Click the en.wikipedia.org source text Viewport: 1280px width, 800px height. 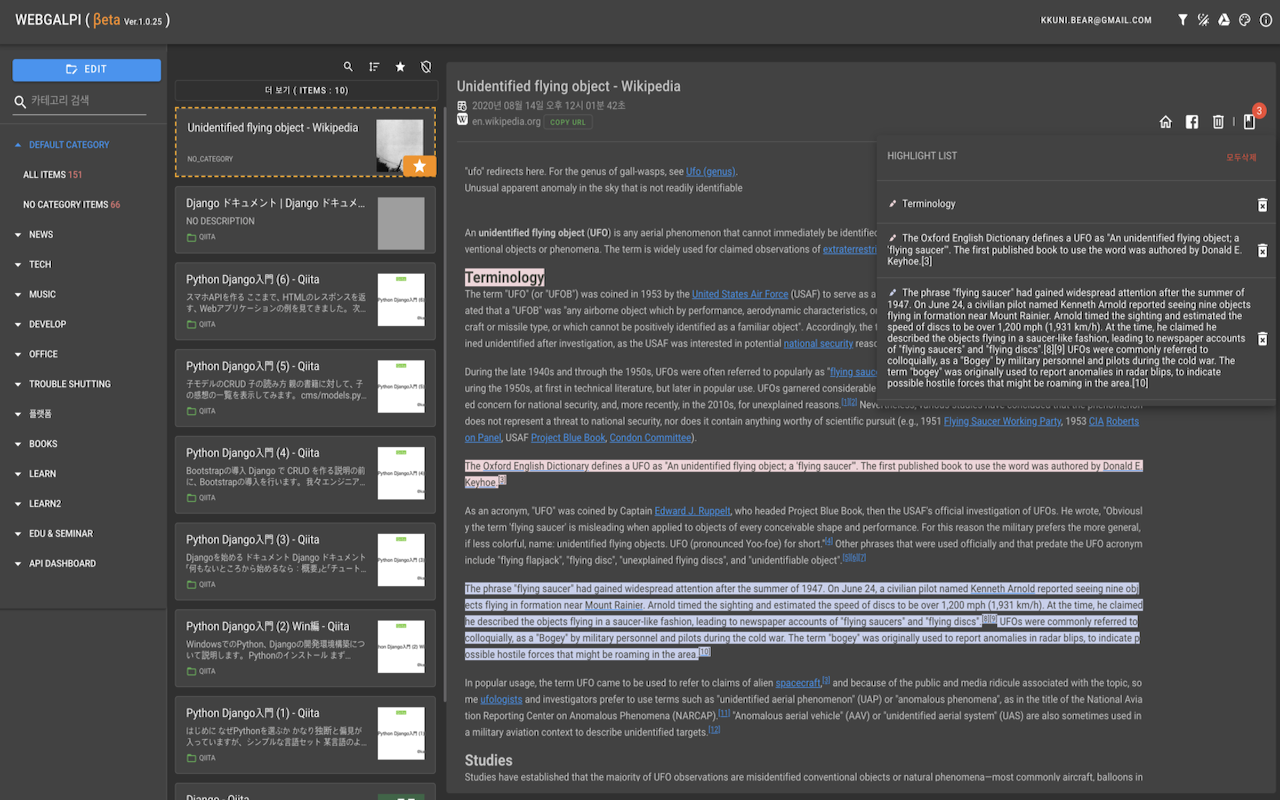[x=506, y=122]
